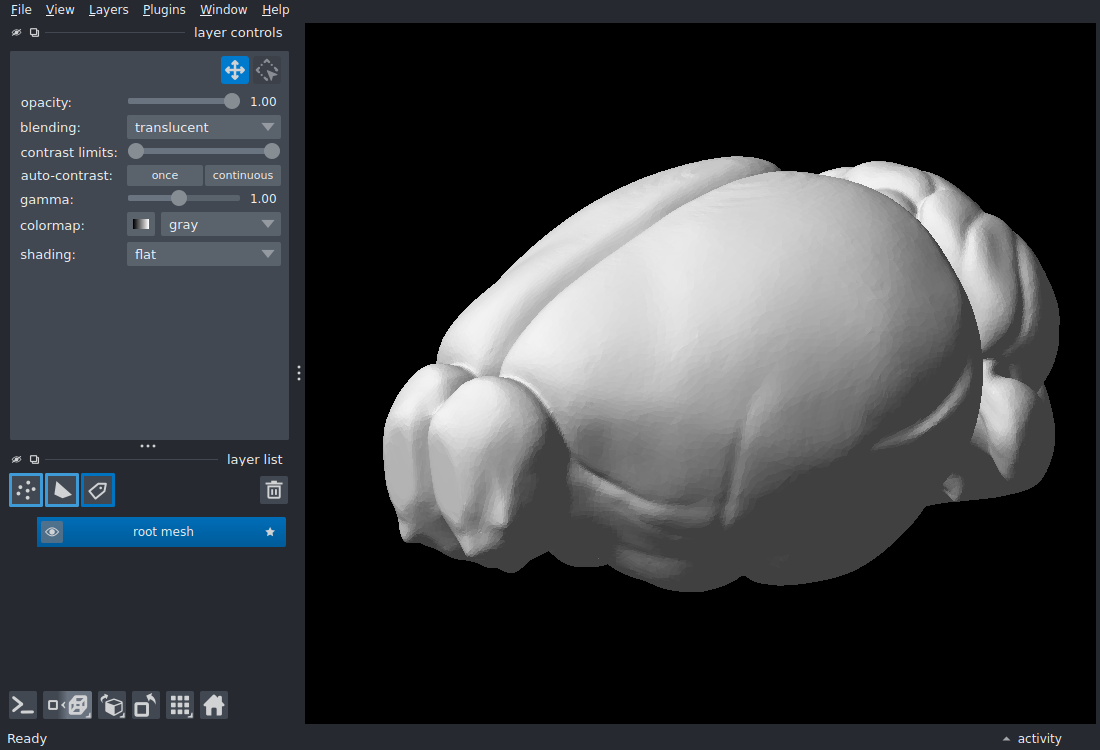Reset view with the home button

pyautogui.click(x=214, y=705)
